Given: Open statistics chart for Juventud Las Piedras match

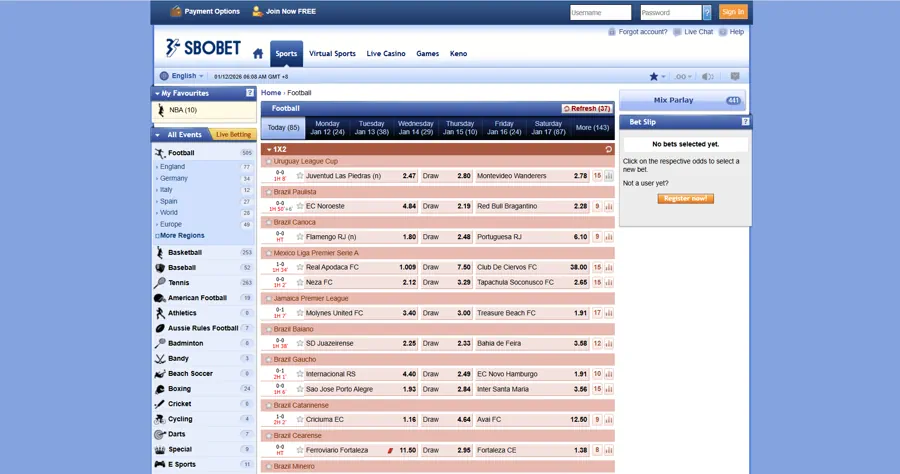Looking at the screenshot, I should click(608, 176).
